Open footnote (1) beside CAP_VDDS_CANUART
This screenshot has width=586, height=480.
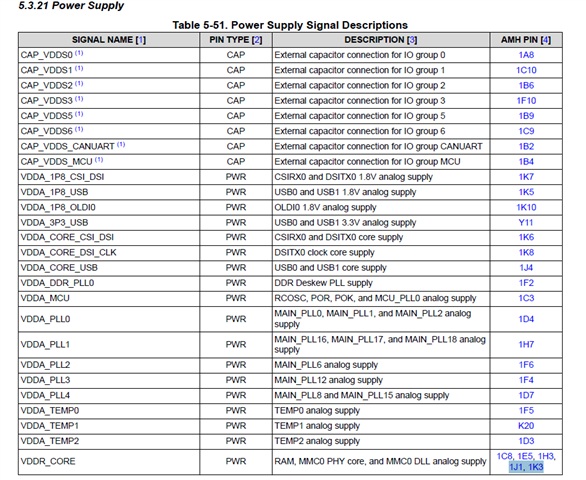click(x=121, y=145)
